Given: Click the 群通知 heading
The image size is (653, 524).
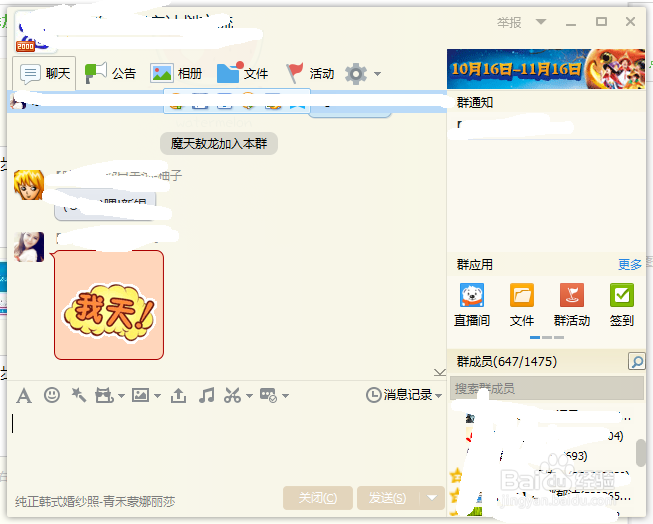Looking at the screenshot, I should click(x=475, y=102).
